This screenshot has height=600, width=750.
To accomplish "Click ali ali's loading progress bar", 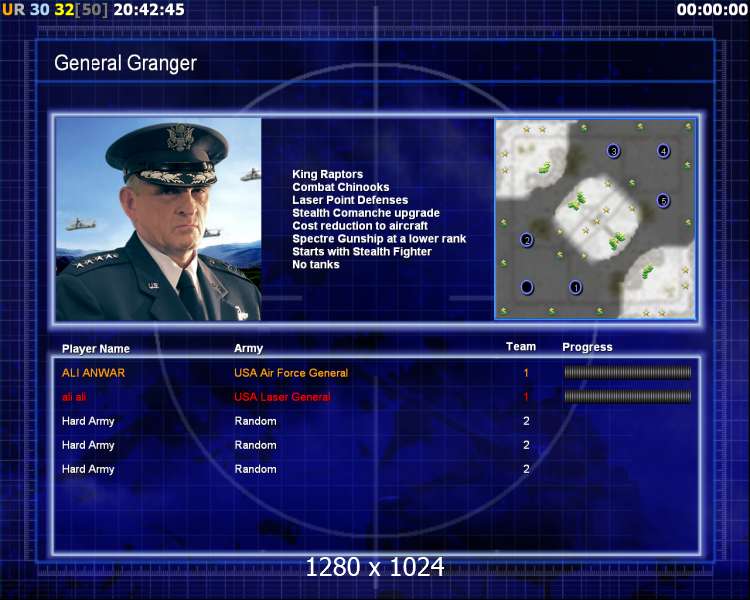I will click(628, 396).
